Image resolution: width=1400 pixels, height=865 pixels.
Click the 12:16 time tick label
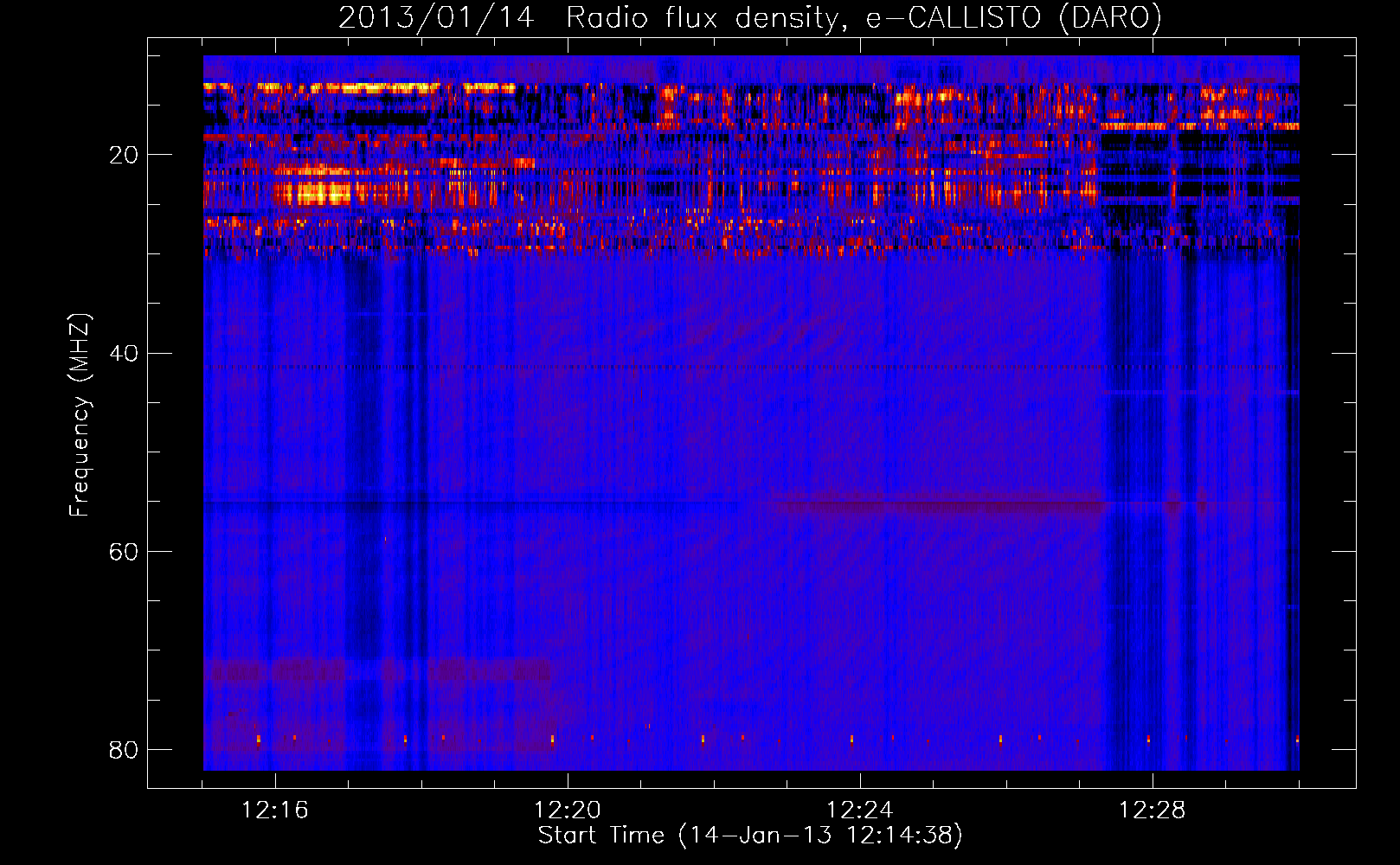[274, 811]
